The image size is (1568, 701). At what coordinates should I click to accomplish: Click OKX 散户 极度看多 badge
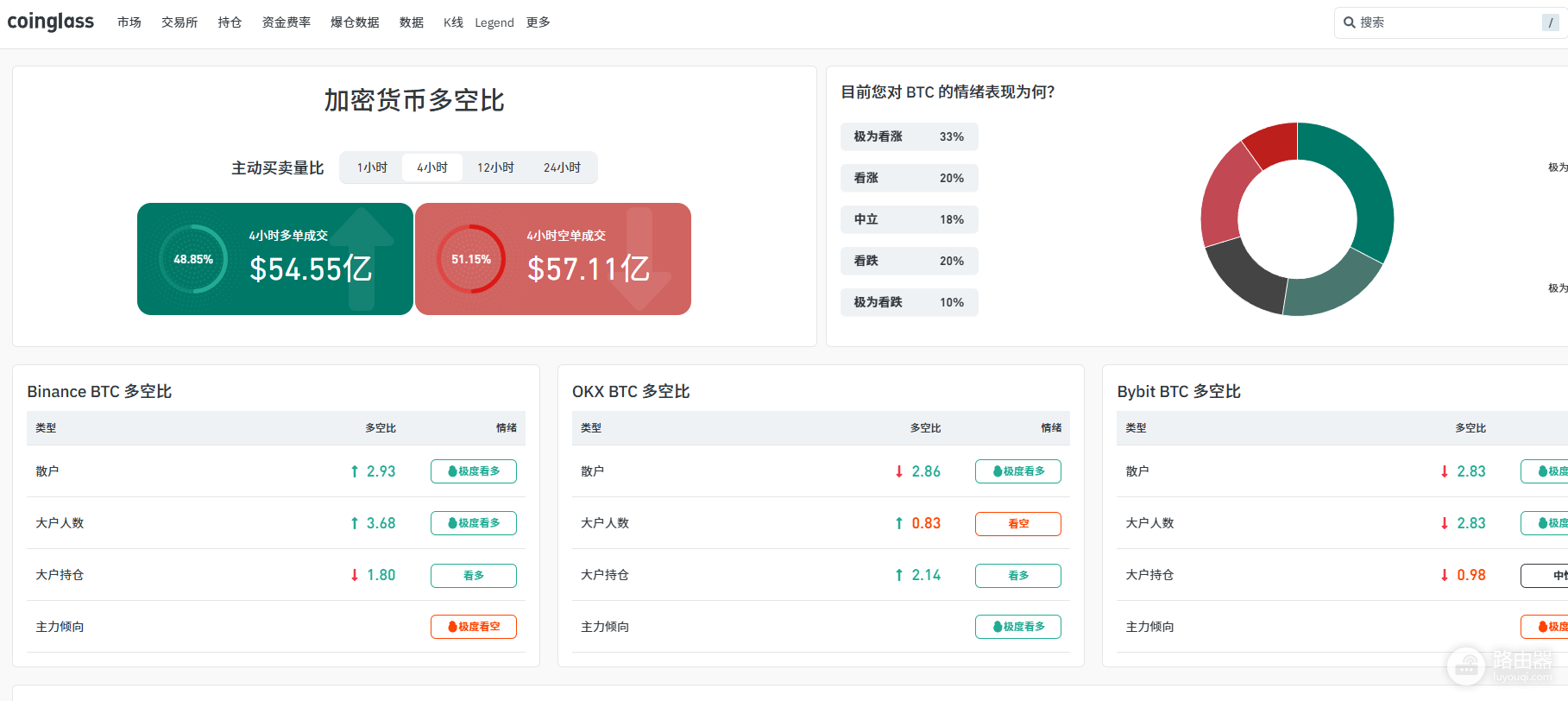(x=1018, y=471)
